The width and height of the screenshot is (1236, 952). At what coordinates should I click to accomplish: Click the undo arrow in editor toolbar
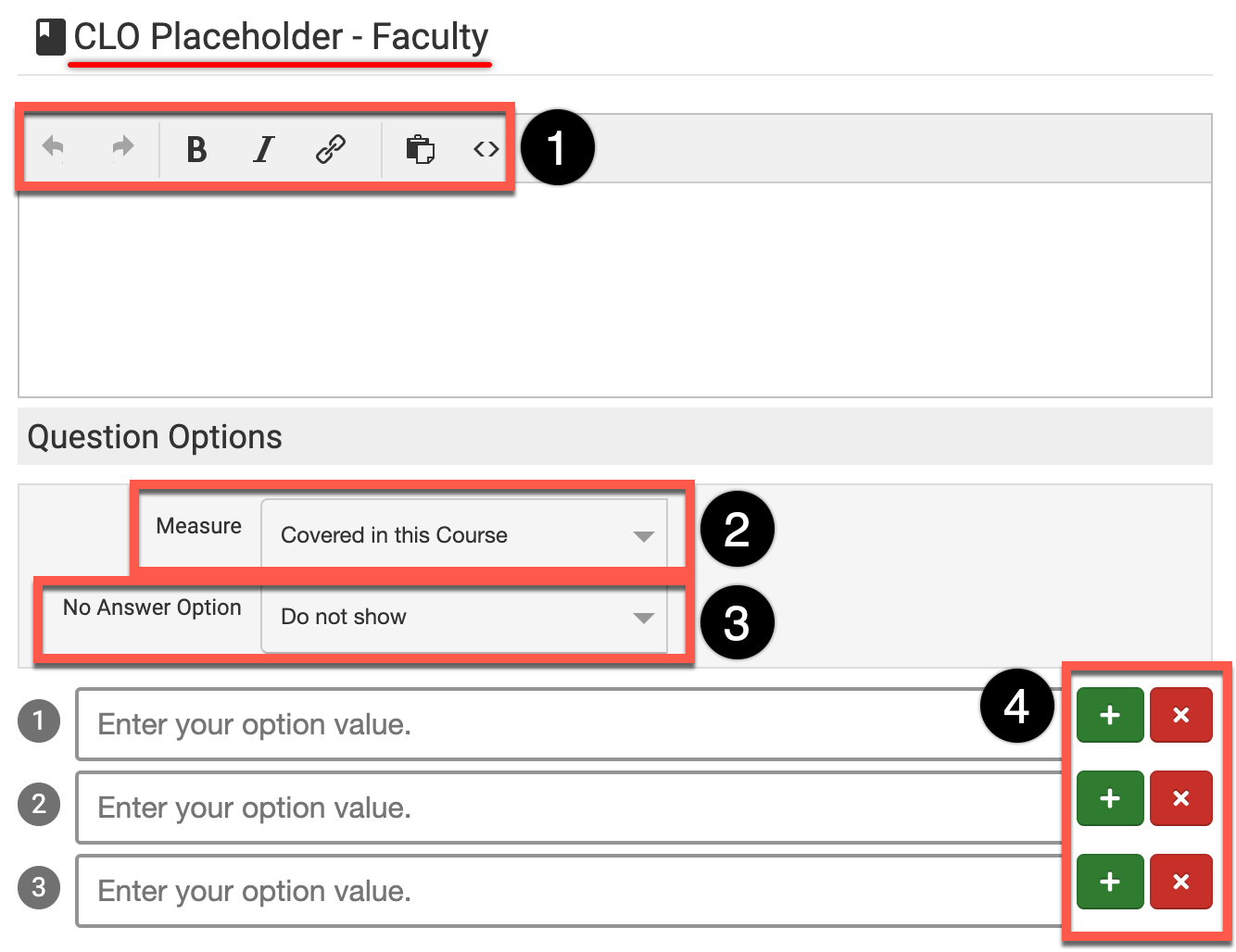pyautogui.click(x=54, y=148)
